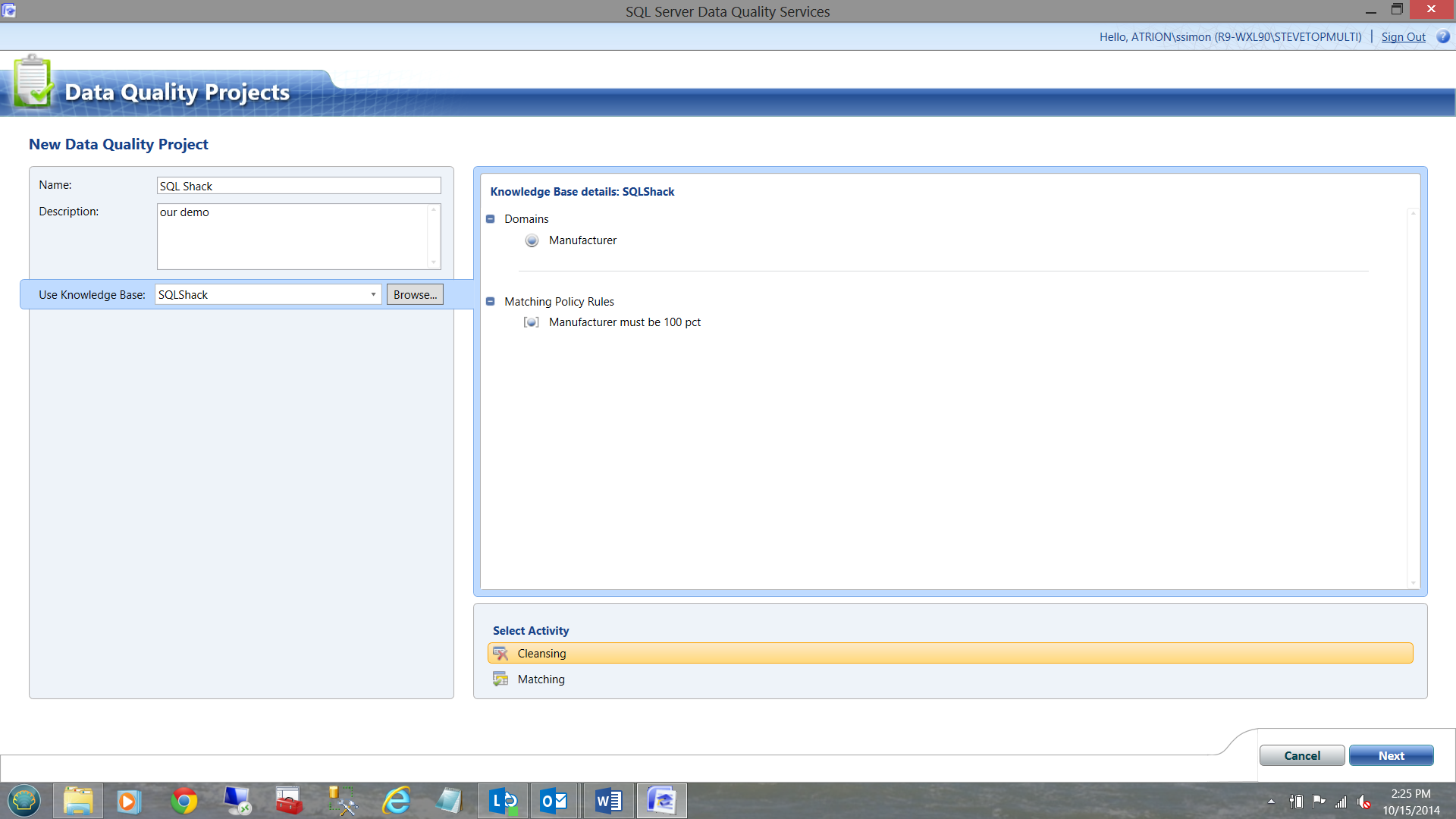1456x819 pixels.
Task: Open File Explorer from the taskbar
Action: [78, 801]
